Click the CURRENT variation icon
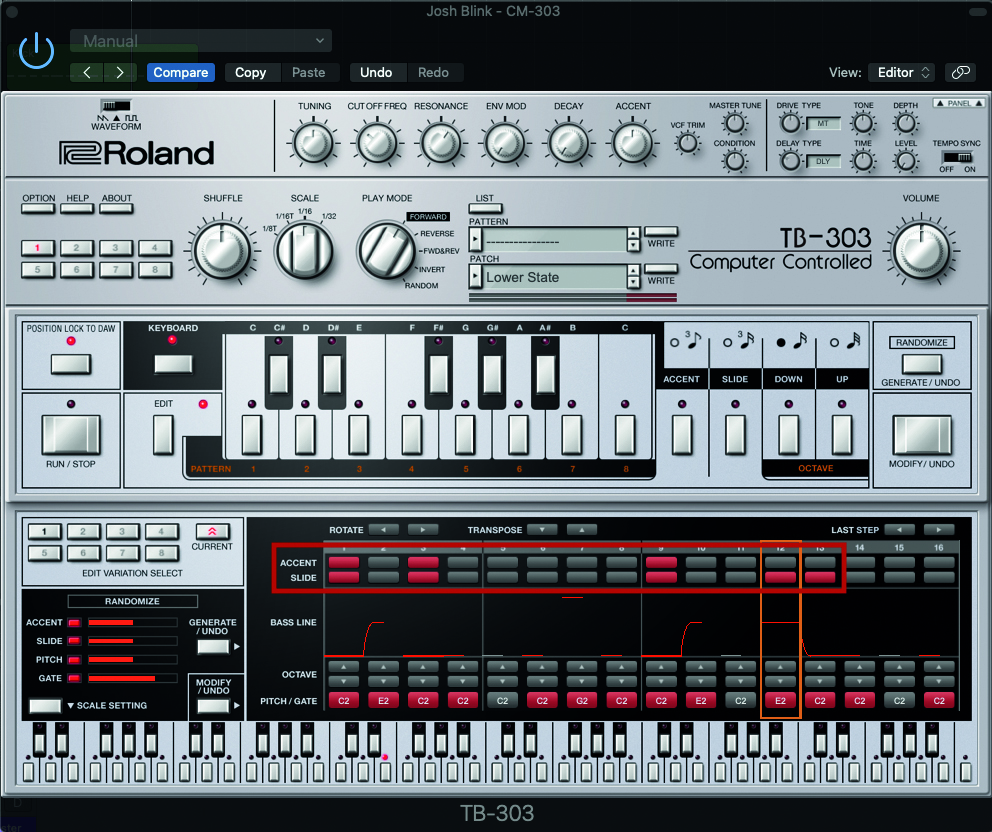The image size is (992, 832). pyautogui.click(x=211, y=531)
